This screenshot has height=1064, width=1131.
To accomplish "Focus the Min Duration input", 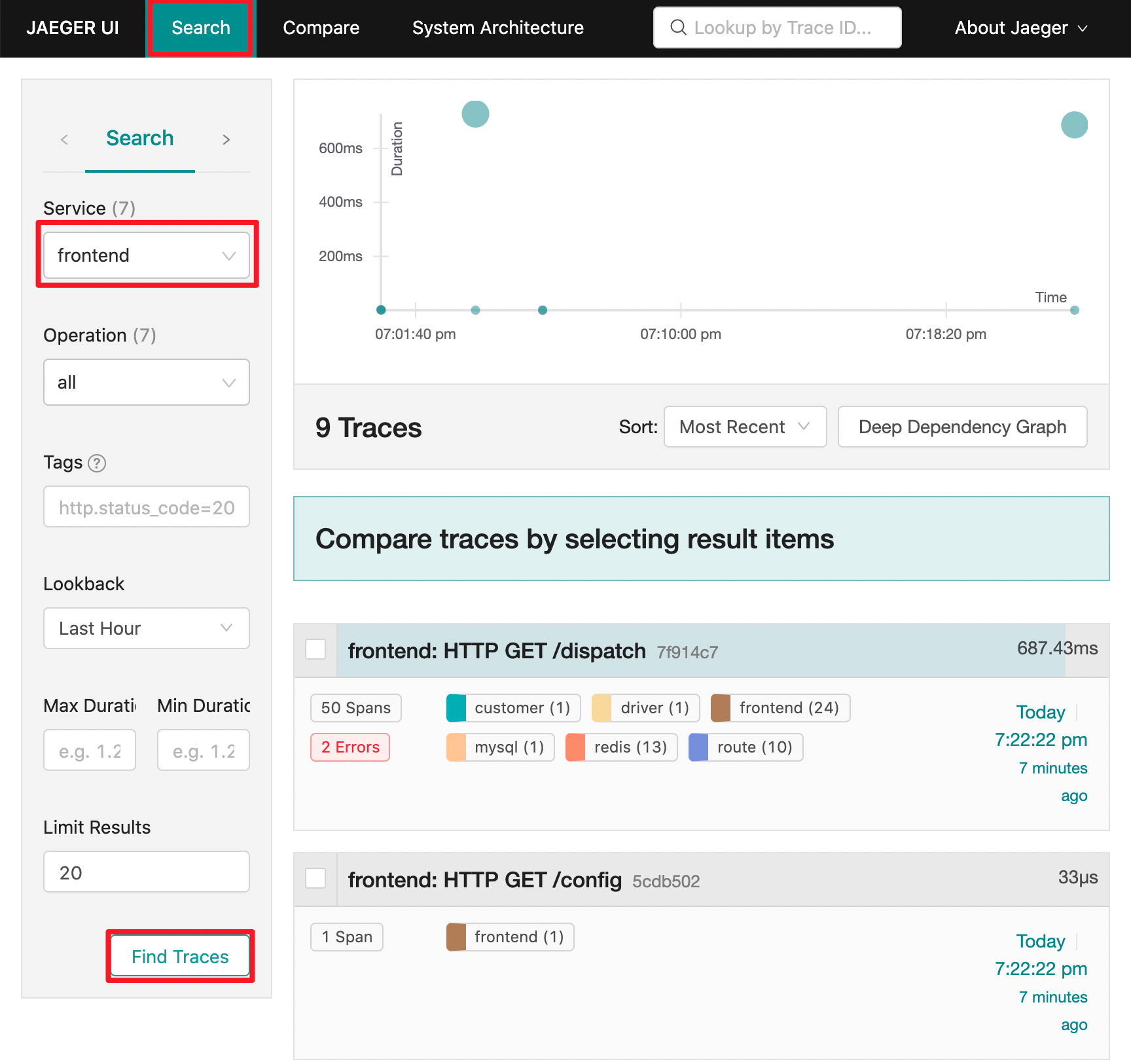I will click(x=204, y=751).
